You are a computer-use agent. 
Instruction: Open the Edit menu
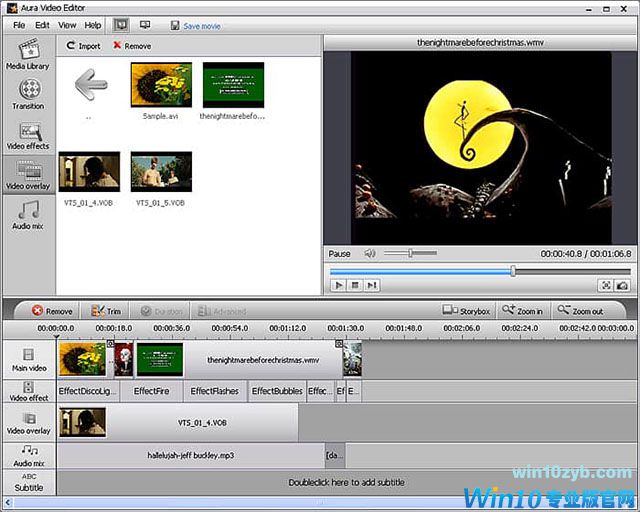pos(42,25)
